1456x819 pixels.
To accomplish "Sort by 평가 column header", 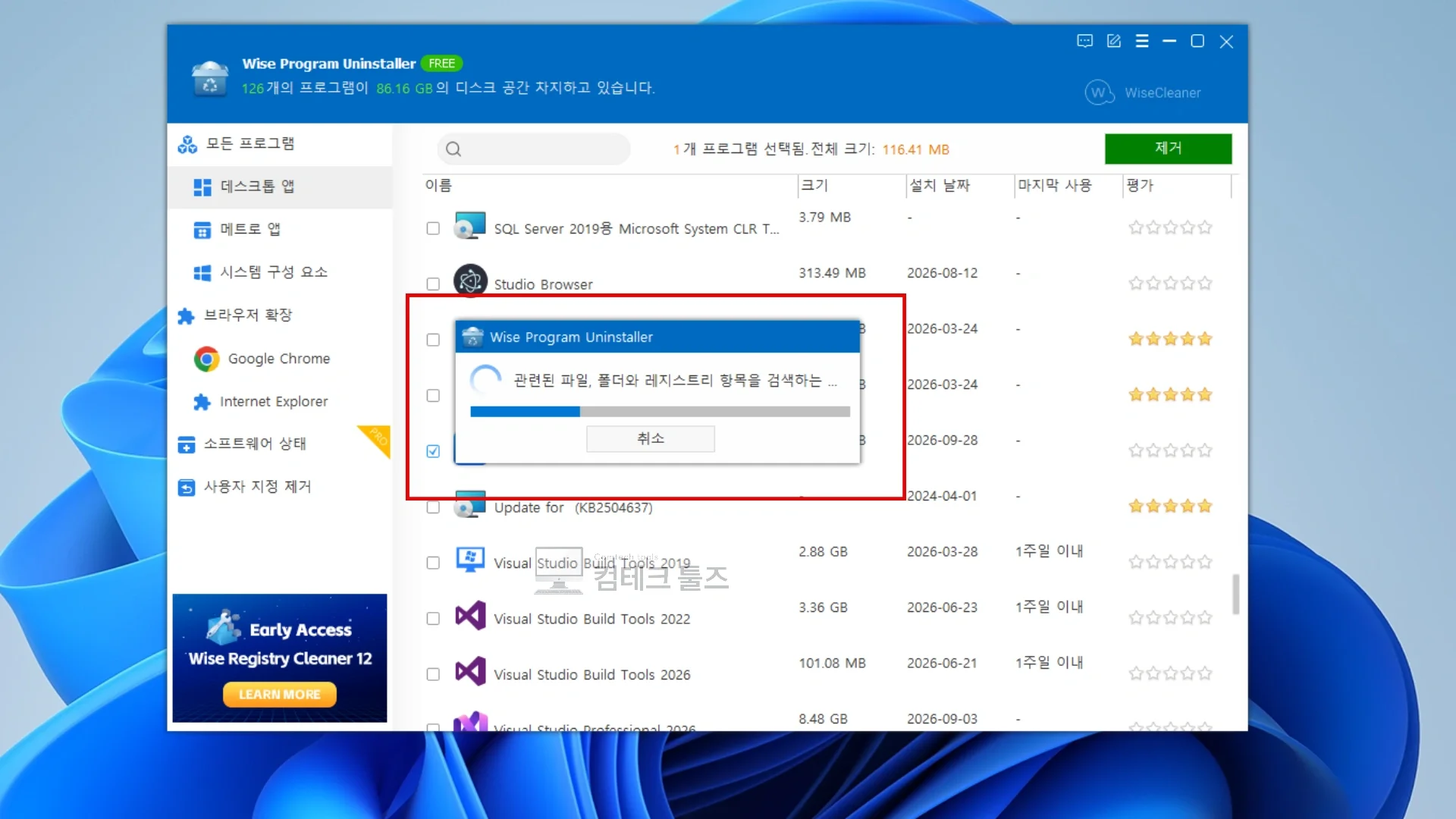I will tap(1177, 186).
